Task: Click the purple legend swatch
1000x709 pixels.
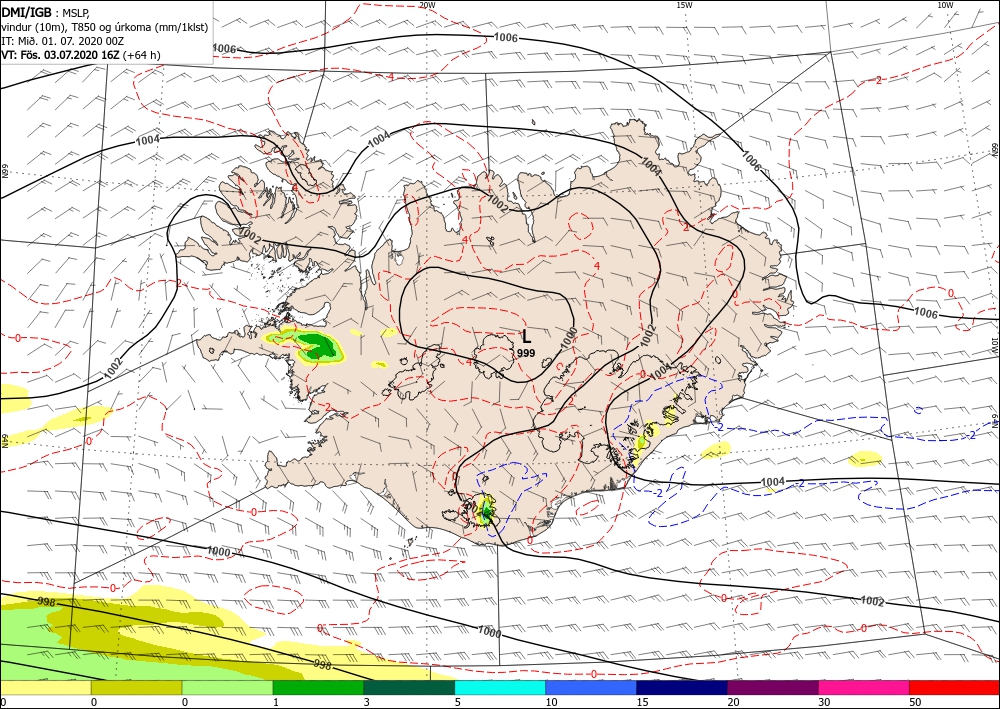Action: pos(772,687)
